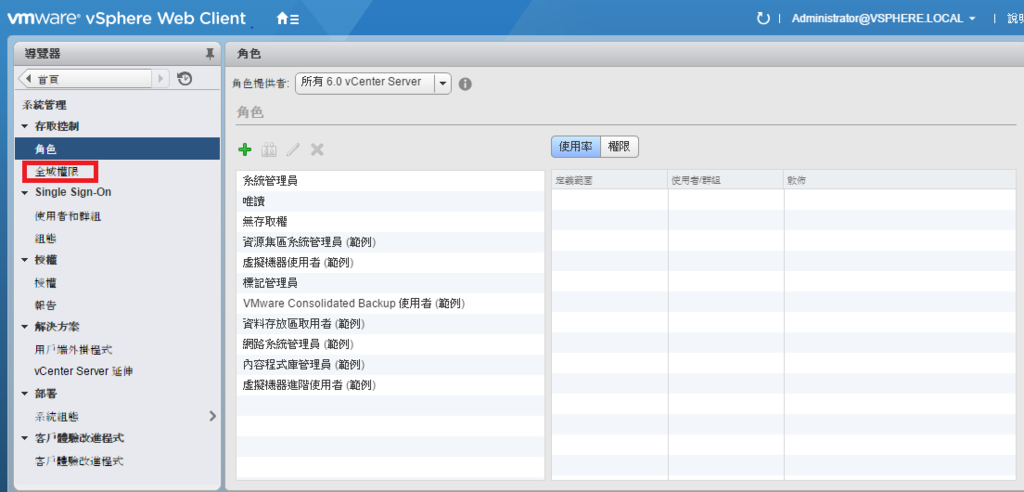1024x492 pixels.
Task: Select 內容程式庫管理員 (範例) role
Action: (x=390, y=365)
